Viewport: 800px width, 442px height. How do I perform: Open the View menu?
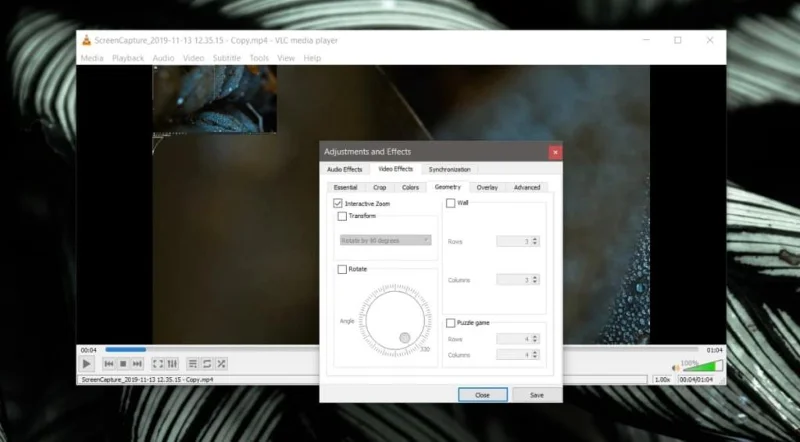tap(286, 58)
